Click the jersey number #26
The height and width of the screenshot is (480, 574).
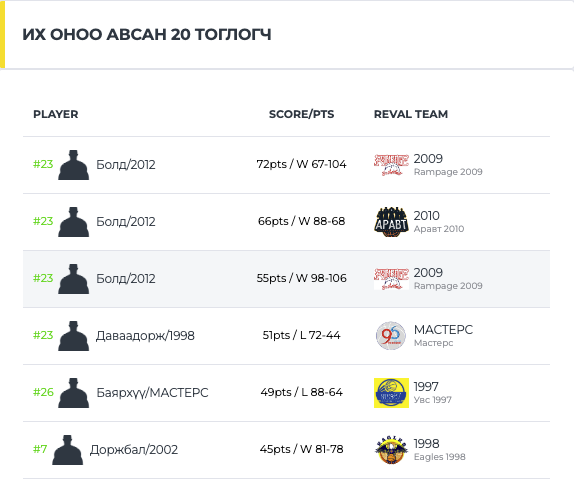43,392
